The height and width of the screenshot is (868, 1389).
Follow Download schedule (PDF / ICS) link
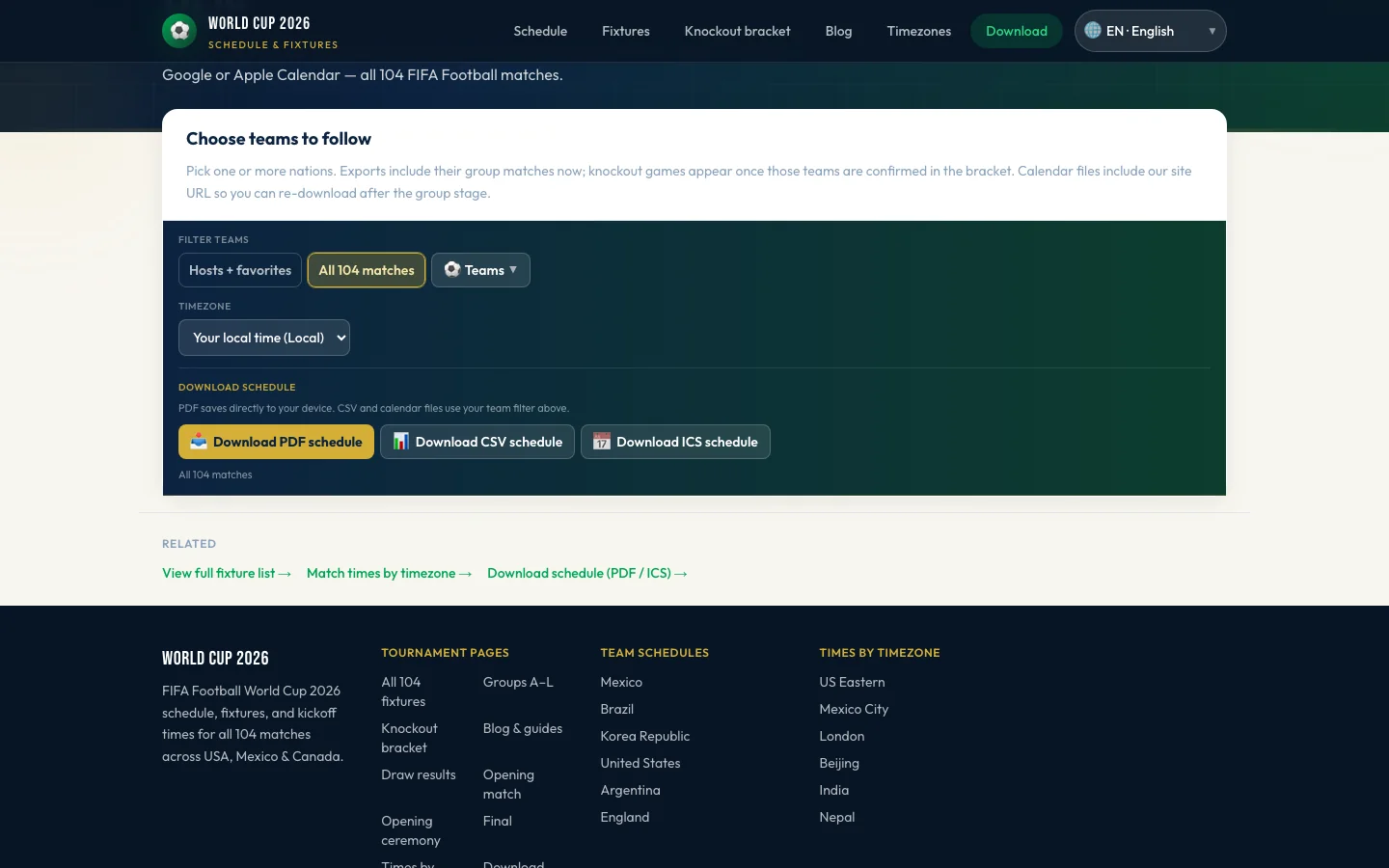(x=587, y=573)
